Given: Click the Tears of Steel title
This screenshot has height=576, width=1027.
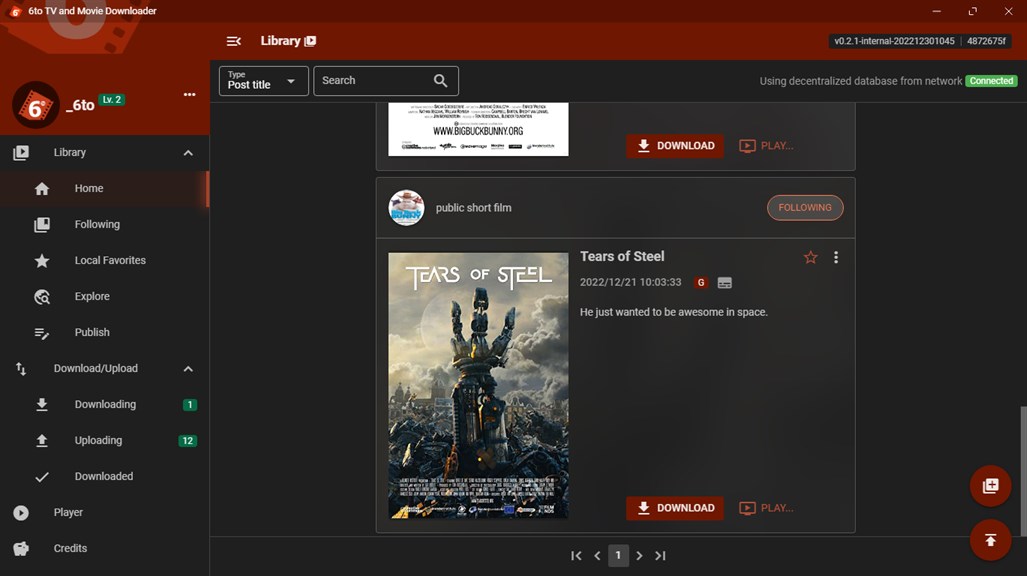Looking at the screenshot, I should [x=622, y=257].
